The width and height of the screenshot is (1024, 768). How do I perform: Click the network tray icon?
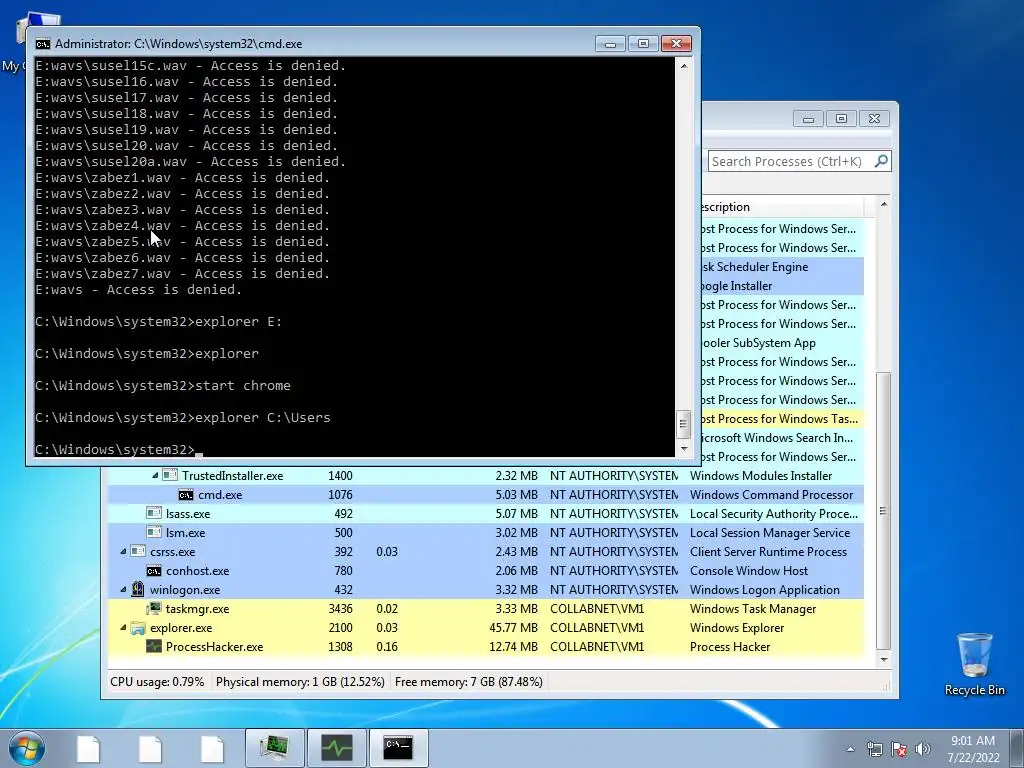pos(874,749)
